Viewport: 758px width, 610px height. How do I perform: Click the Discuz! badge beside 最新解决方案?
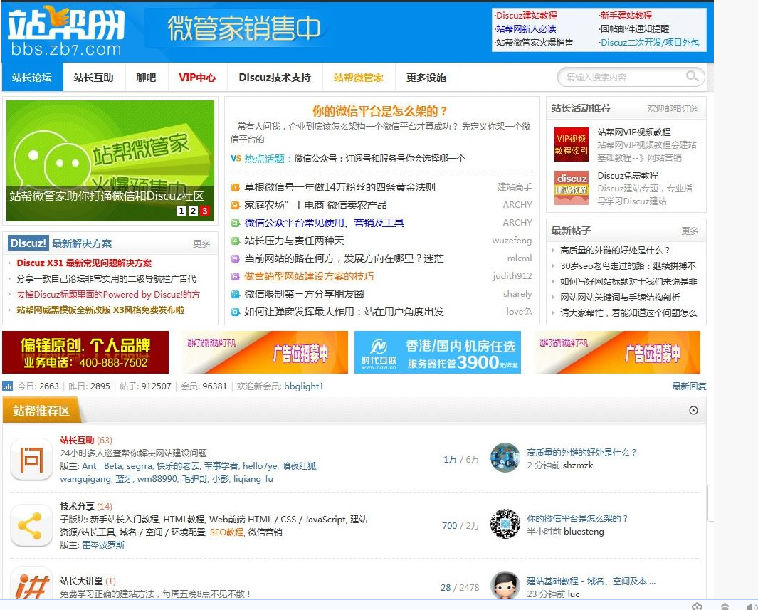point(29,243)
